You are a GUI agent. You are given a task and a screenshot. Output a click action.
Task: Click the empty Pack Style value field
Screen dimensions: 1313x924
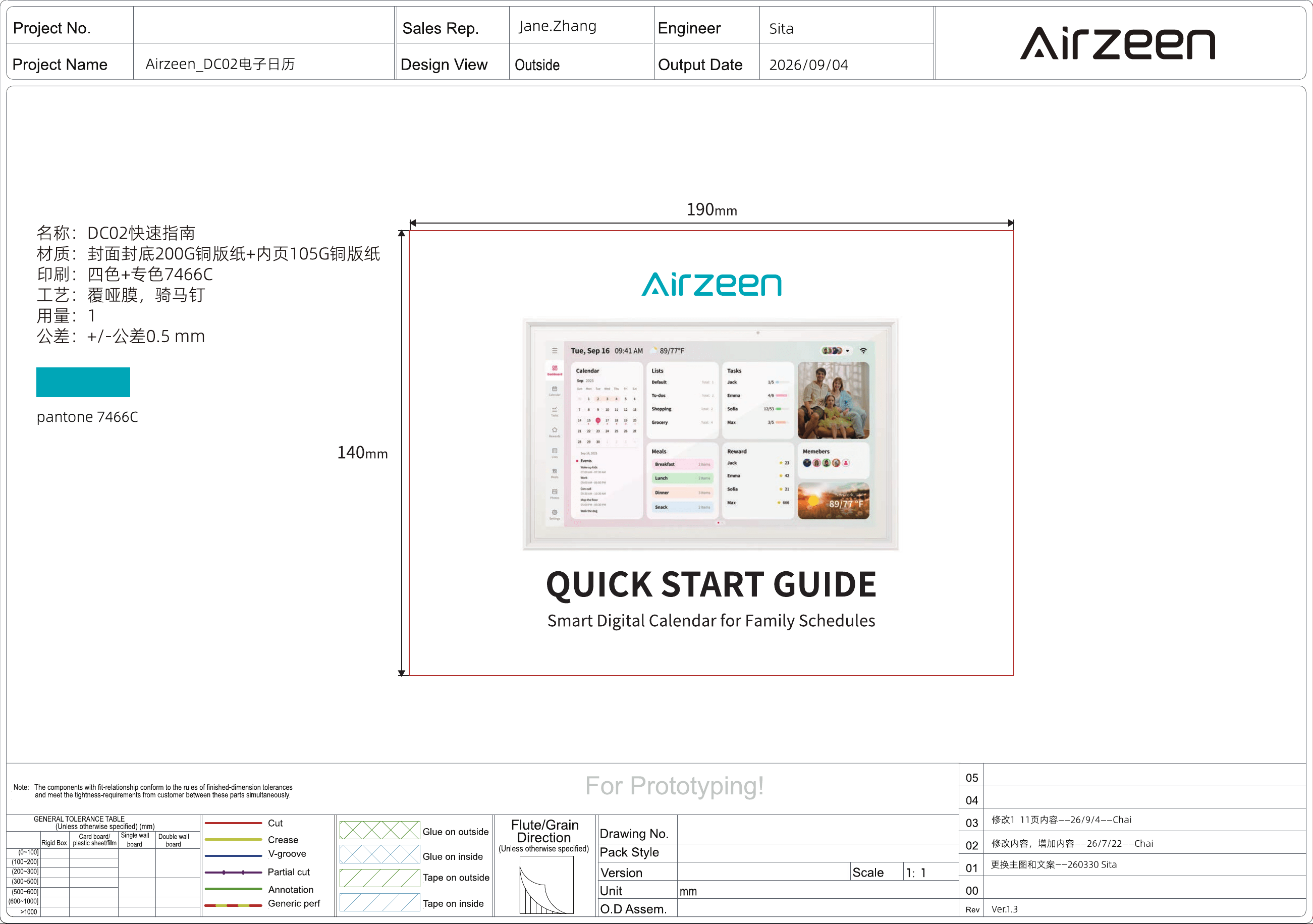coord(818,853)
